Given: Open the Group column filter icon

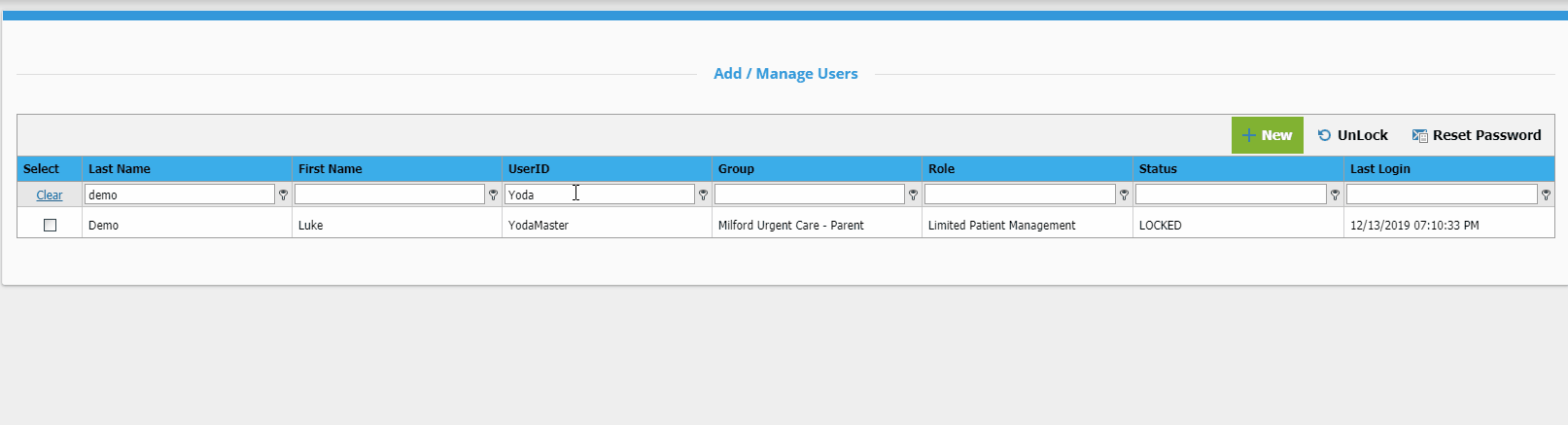Looking at the screenshot, I should tap(913, 195).
